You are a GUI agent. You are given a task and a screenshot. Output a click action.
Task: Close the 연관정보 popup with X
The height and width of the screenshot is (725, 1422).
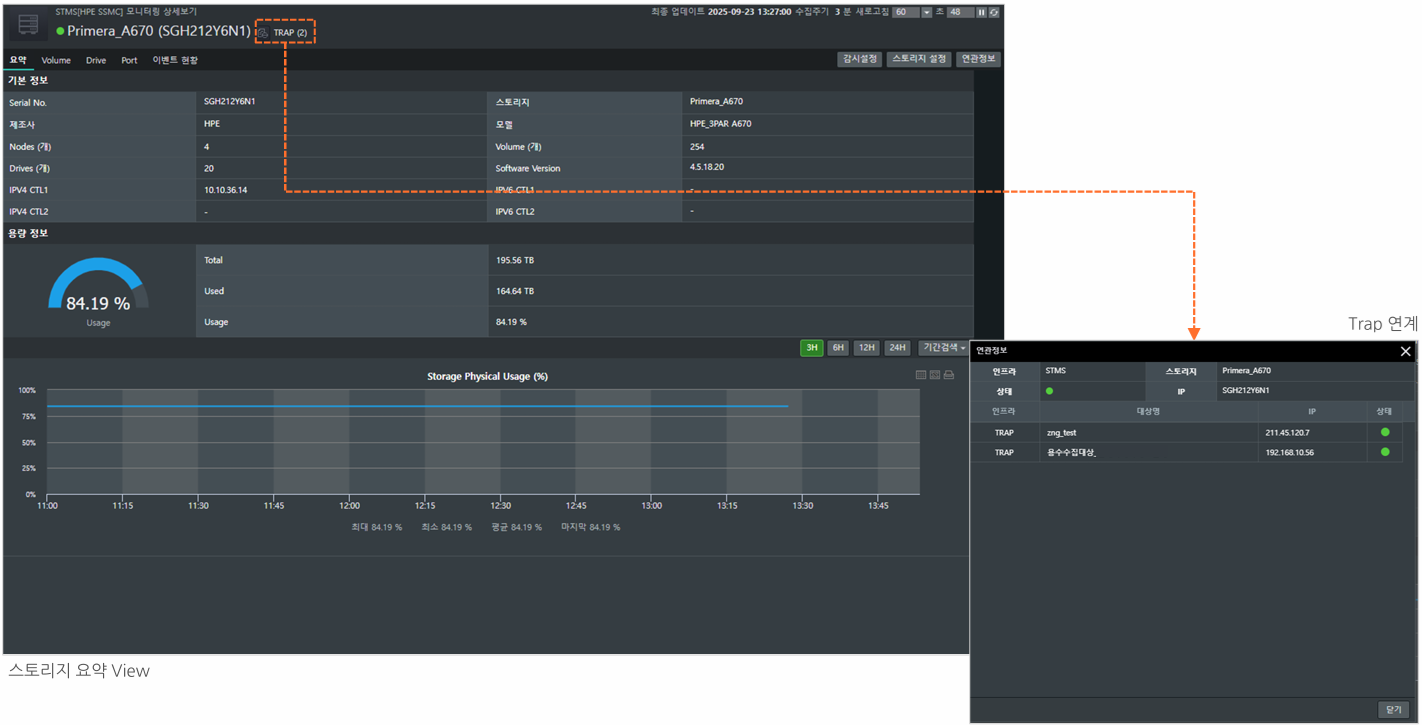point(1405,351)
